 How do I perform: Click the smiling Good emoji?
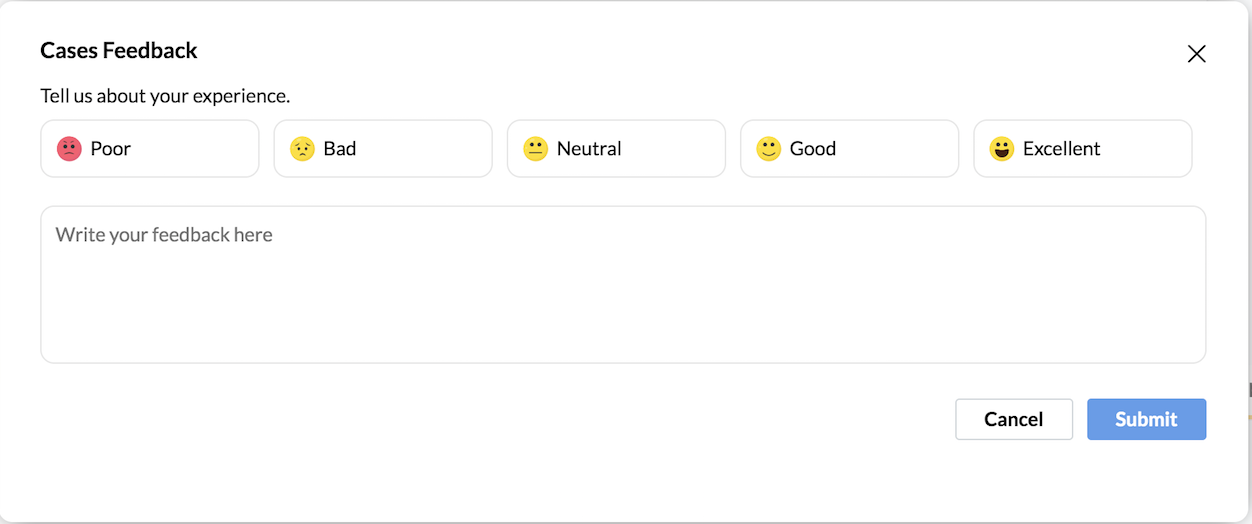click(x=769, y=149)
